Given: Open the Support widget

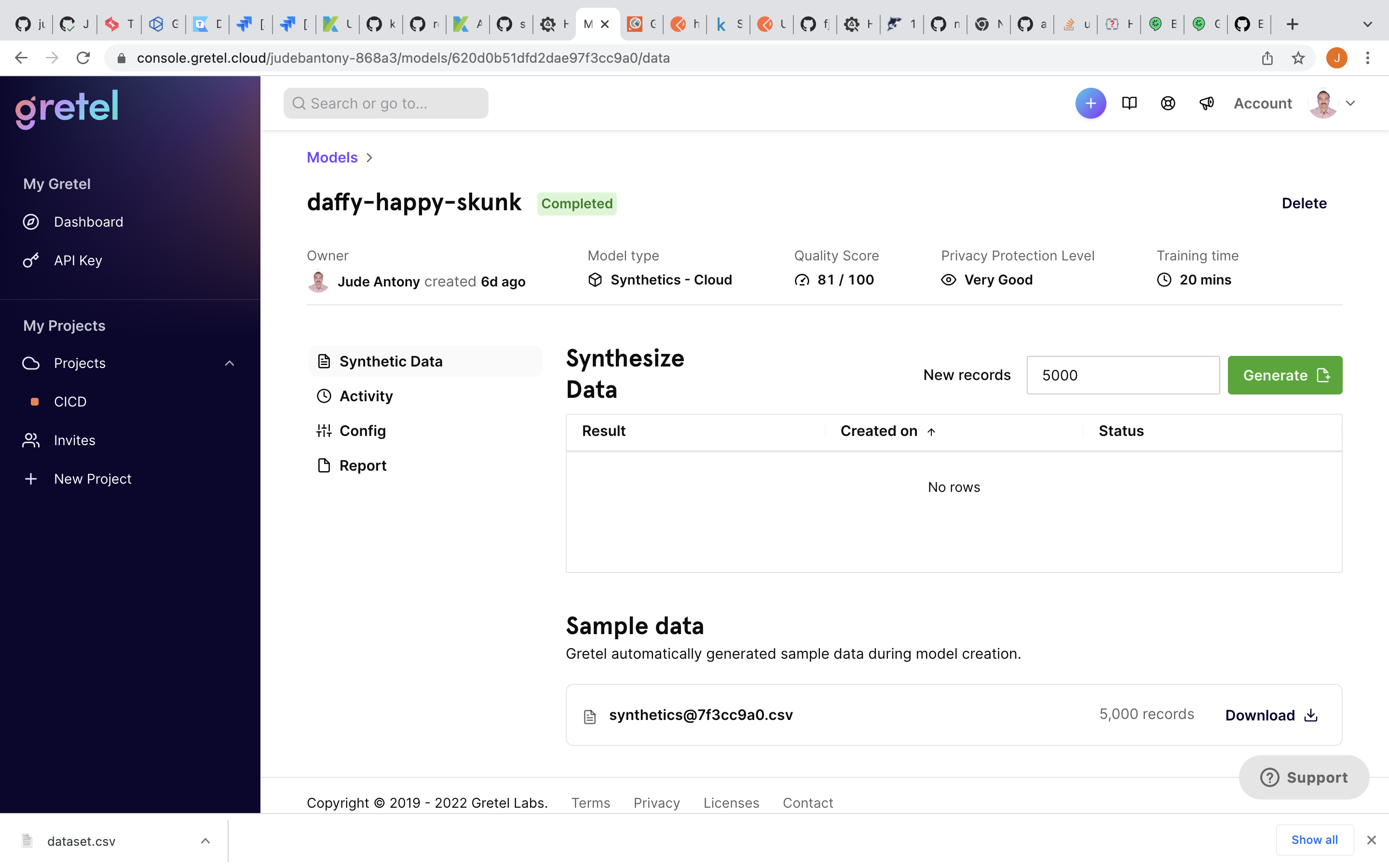Looking at the screenshot, I should pyautogui.click(x=1304, y=777).
